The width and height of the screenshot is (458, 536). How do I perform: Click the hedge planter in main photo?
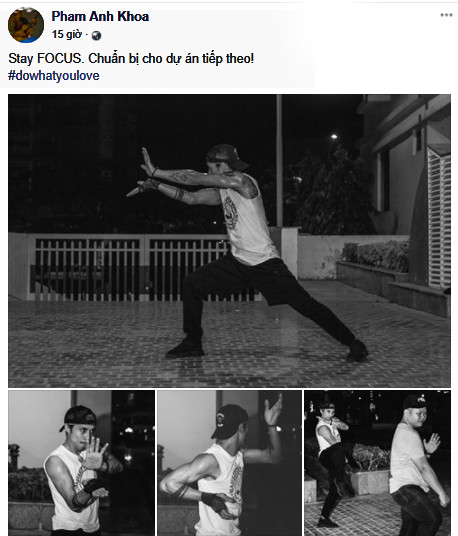point(376,256)
